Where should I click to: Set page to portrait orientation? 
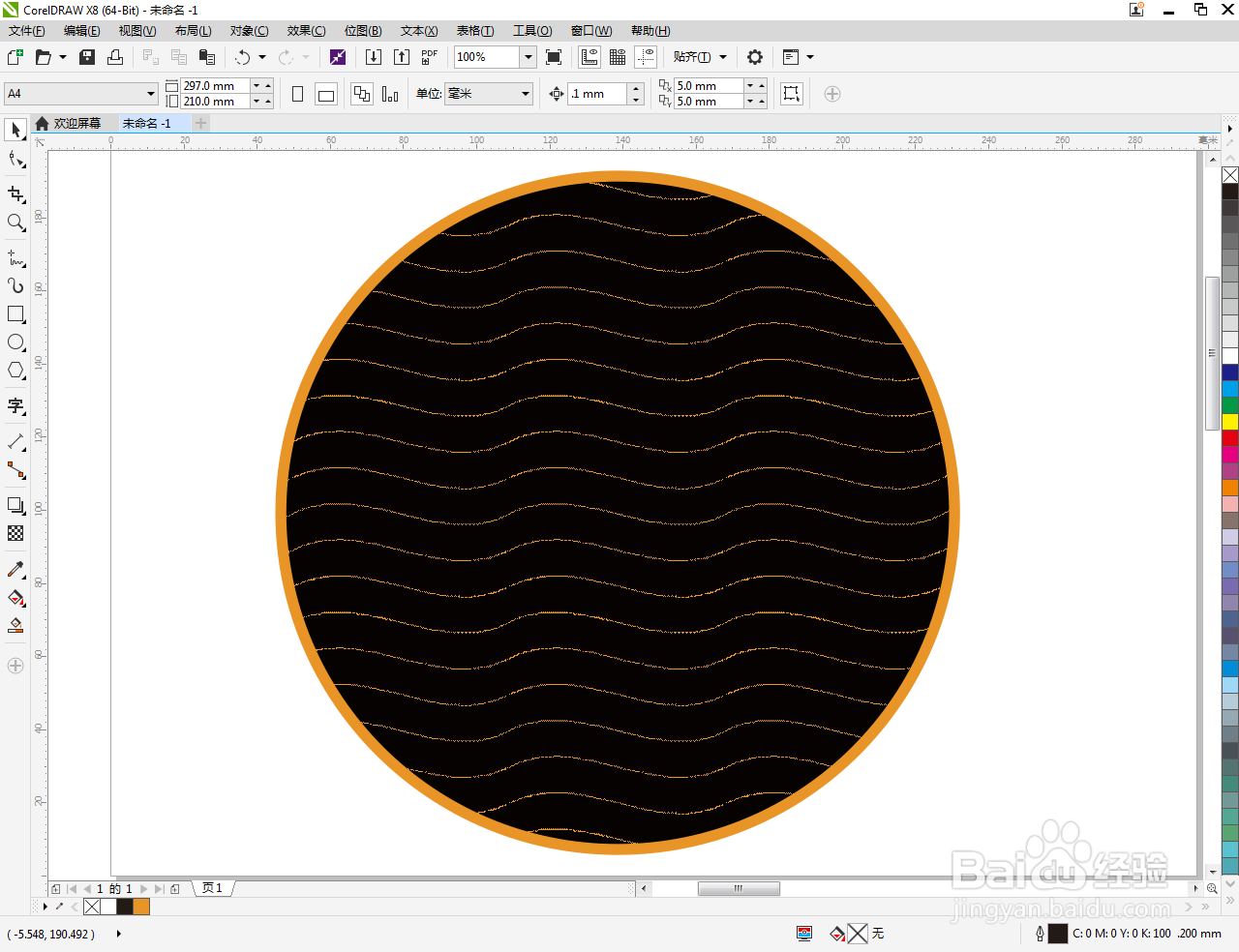[x=298, y=94]
